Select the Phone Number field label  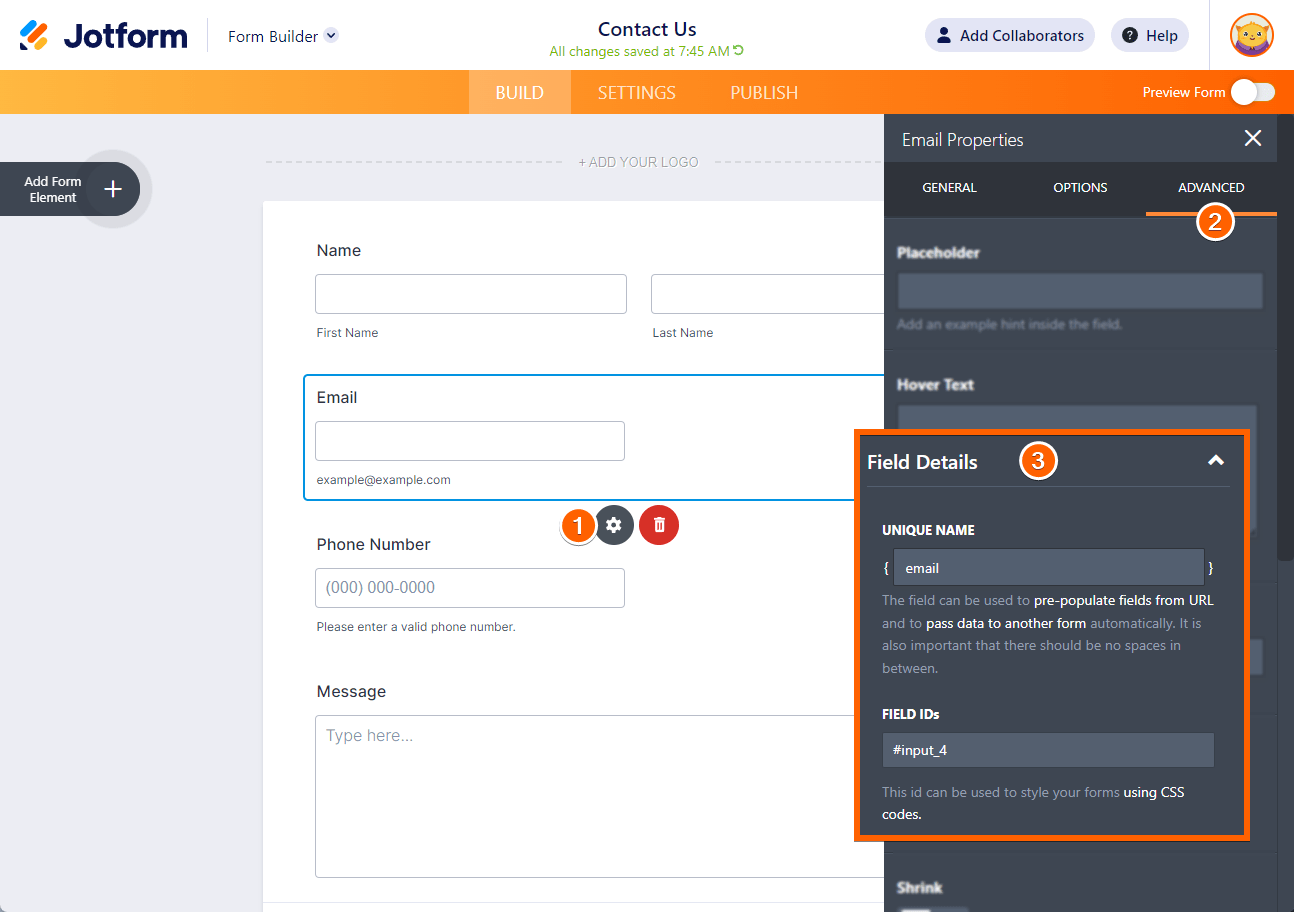click(x=374, y=545)
